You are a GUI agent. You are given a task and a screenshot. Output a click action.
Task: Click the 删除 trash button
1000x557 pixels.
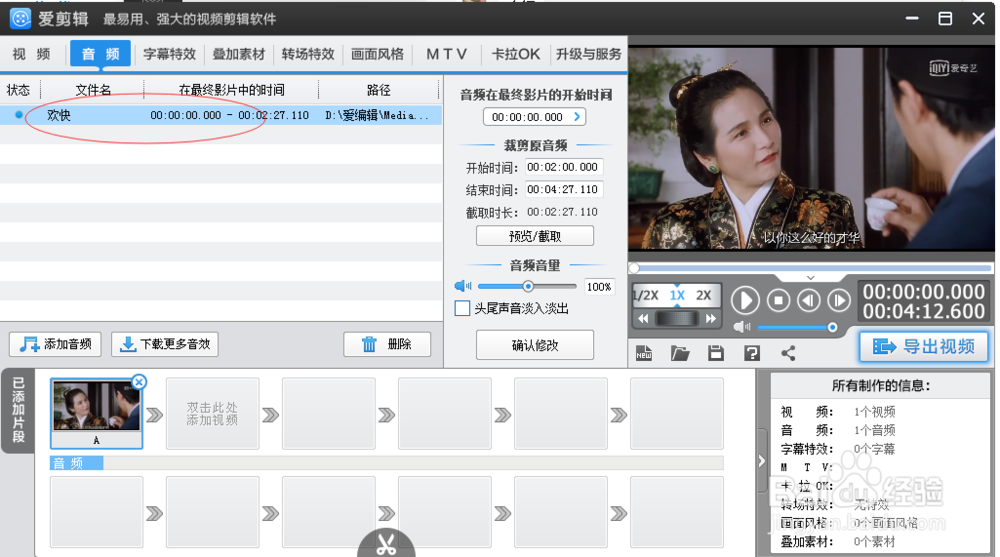(387, 345)
